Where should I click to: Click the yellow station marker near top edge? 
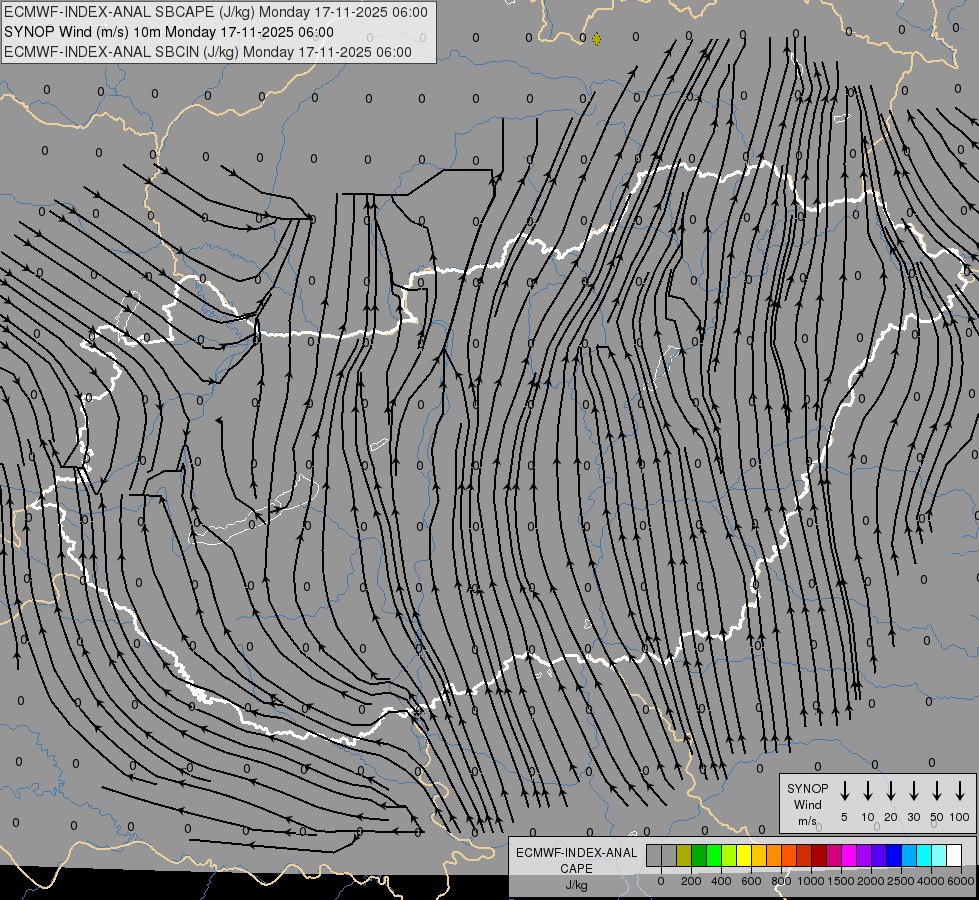(596, 39)
